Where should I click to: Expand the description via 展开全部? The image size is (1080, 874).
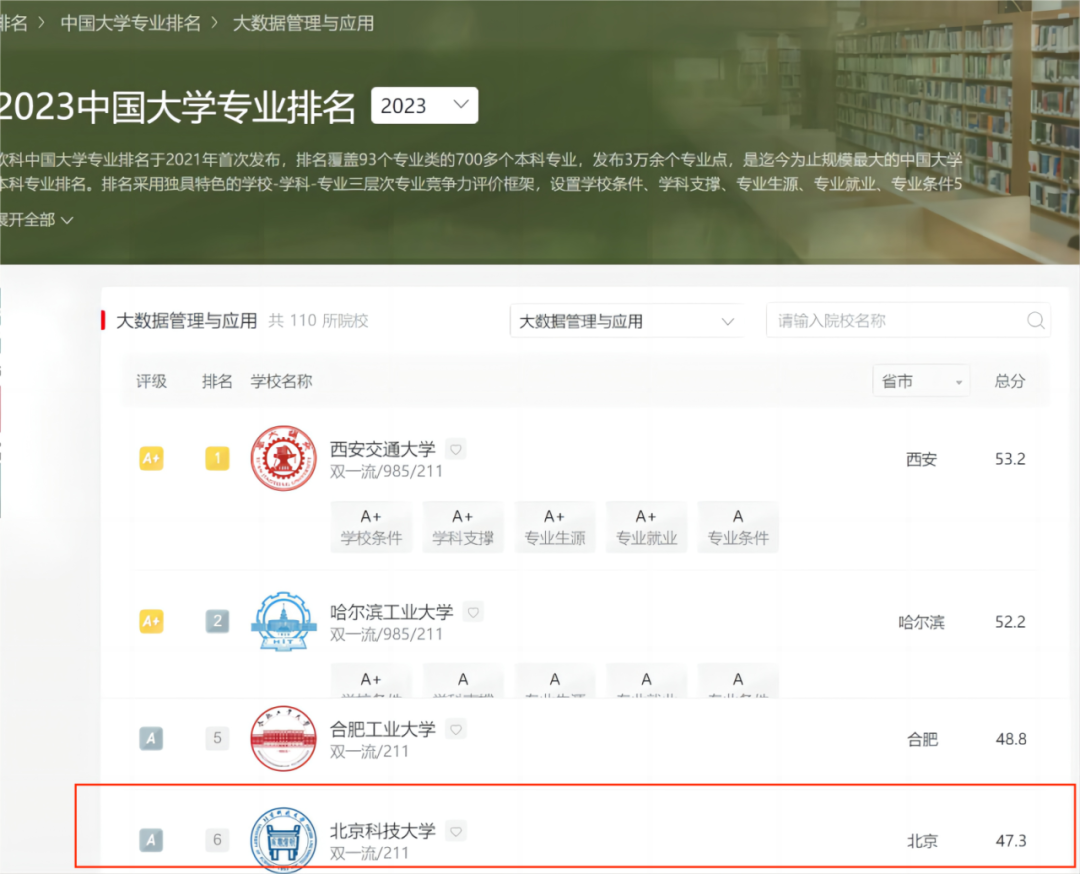[36, 220]
